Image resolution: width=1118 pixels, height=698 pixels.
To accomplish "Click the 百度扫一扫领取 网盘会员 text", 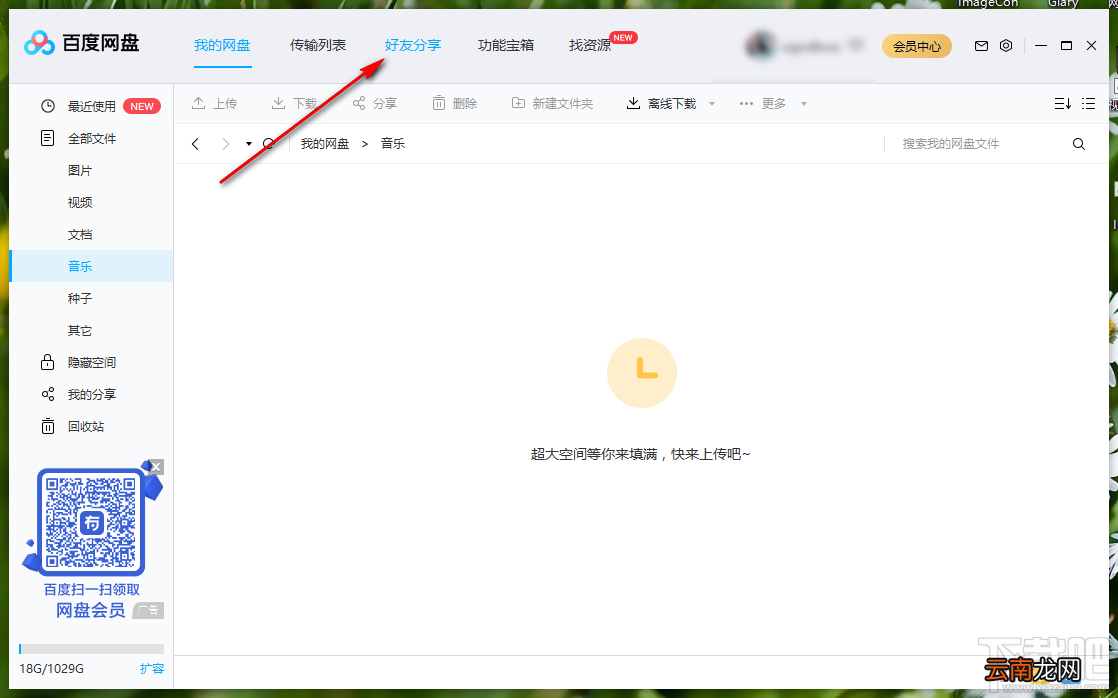I will click(91, 600).
